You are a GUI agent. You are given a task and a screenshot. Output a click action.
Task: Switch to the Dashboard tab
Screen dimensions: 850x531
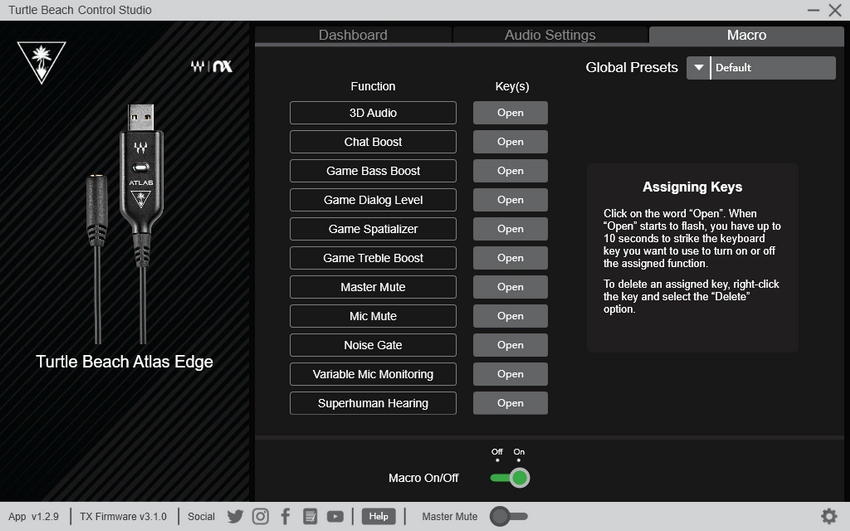[353, 35]
